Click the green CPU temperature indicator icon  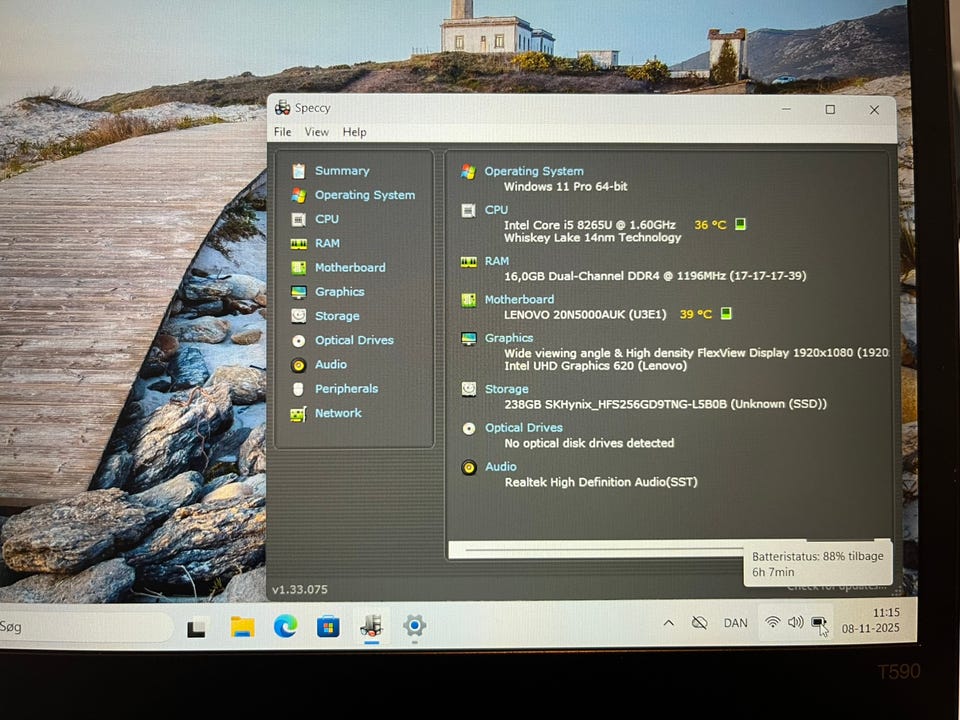[740, 224]
